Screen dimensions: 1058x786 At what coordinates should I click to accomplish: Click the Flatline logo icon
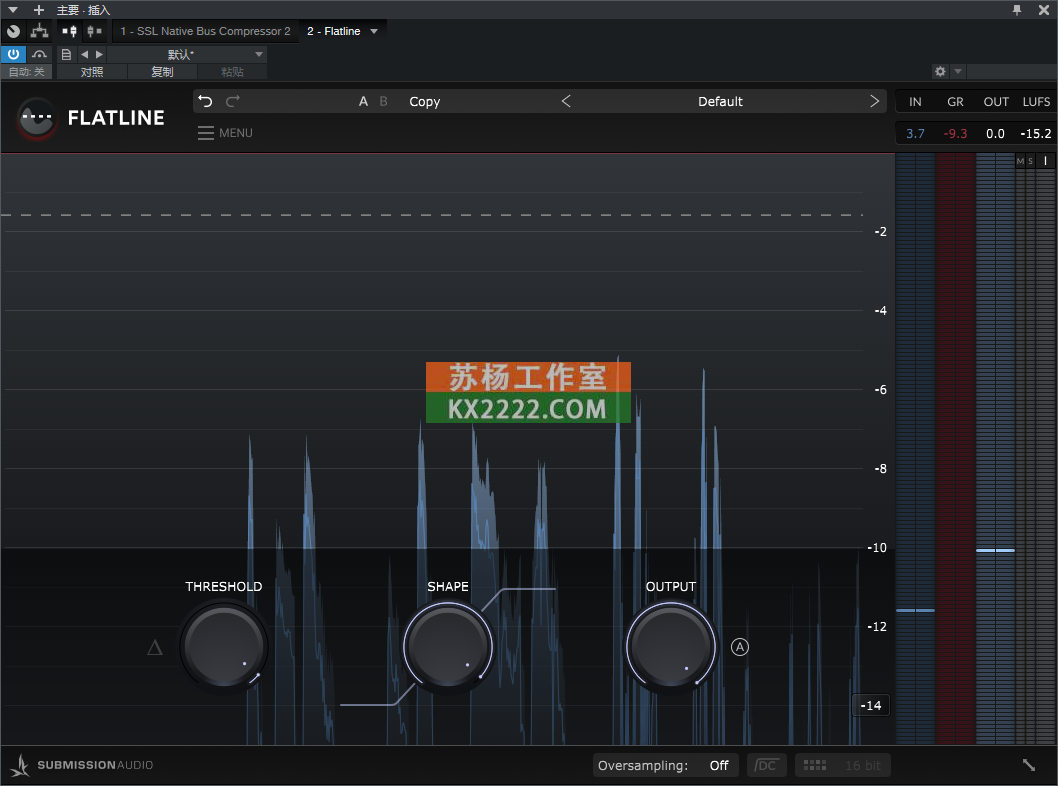tap(36, 118)
